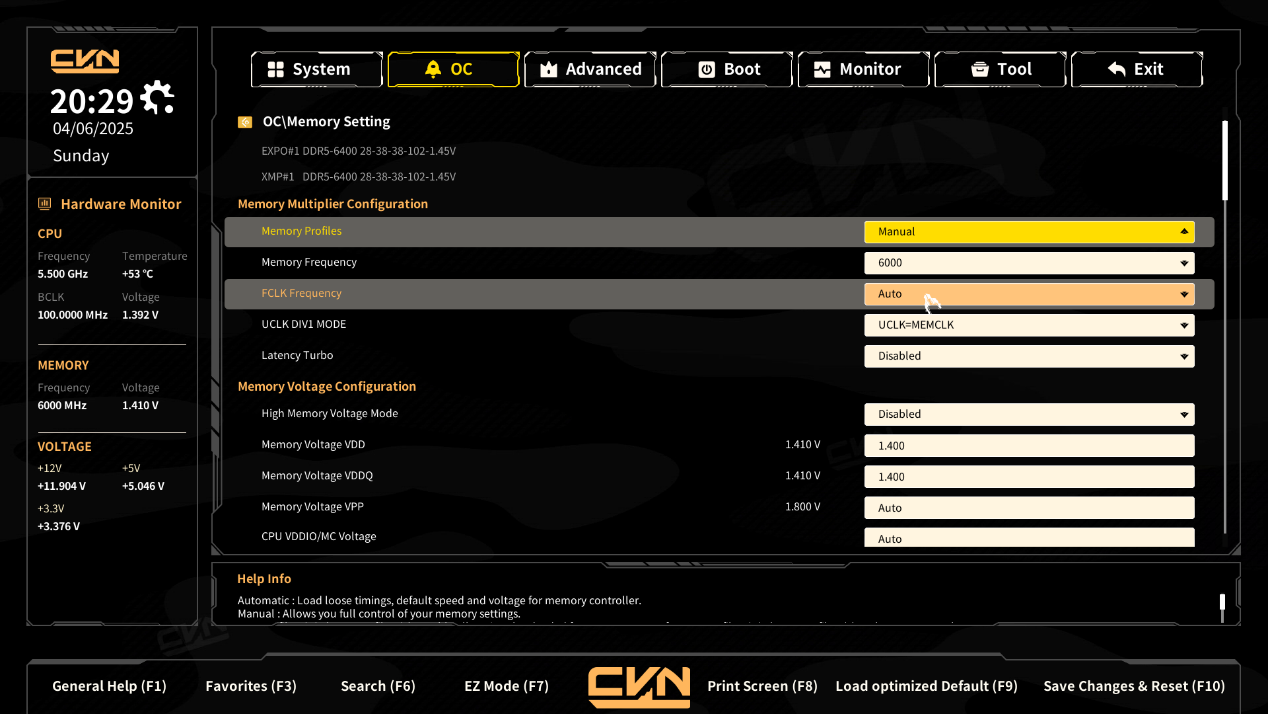Click the CPU VDDIO/MC Voltage input field
The height and width of the screenshot is (714, 1268).
click(x=1029, y=538)
